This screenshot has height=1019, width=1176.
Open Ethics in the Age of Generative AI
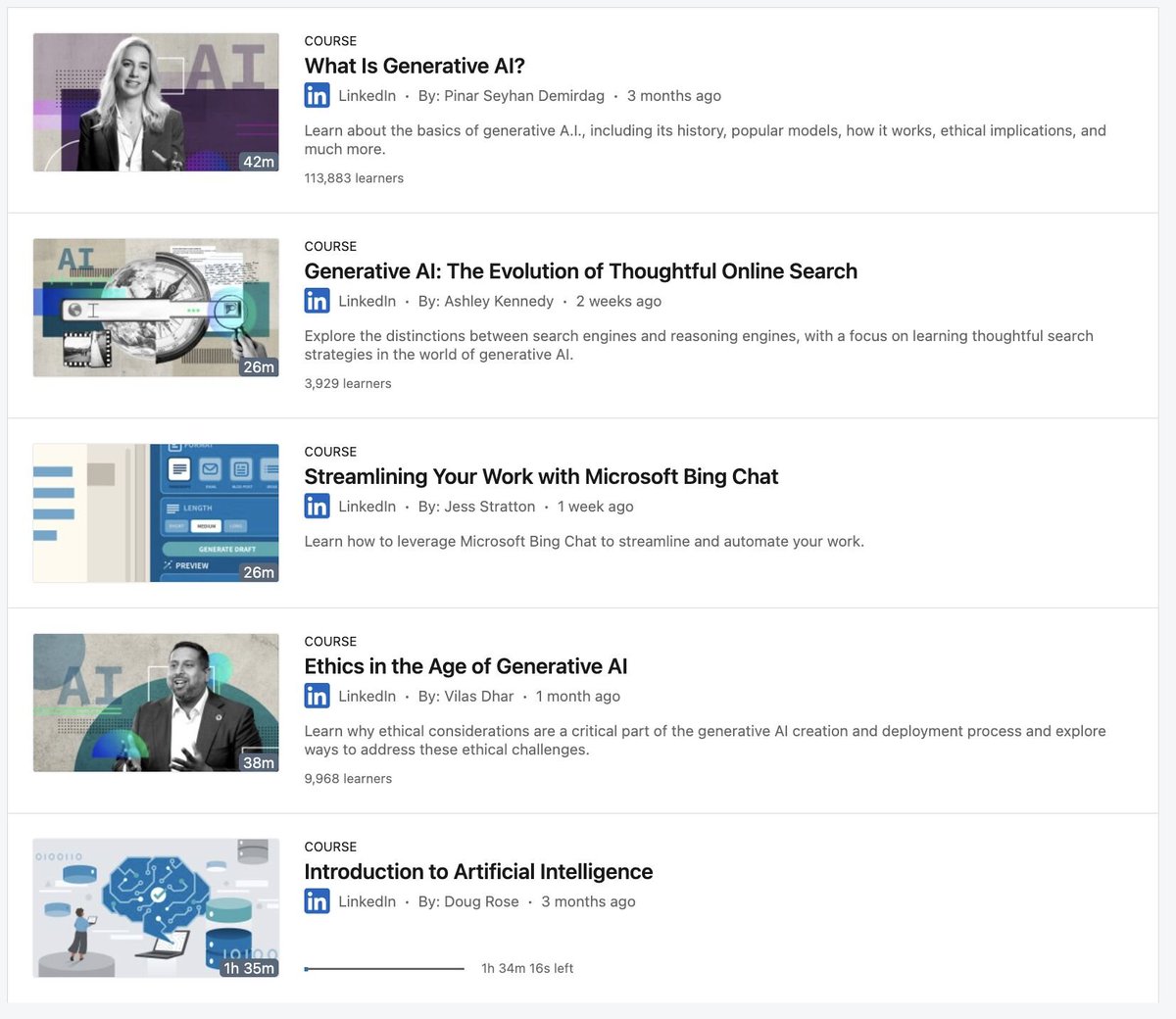coord(465,666)
